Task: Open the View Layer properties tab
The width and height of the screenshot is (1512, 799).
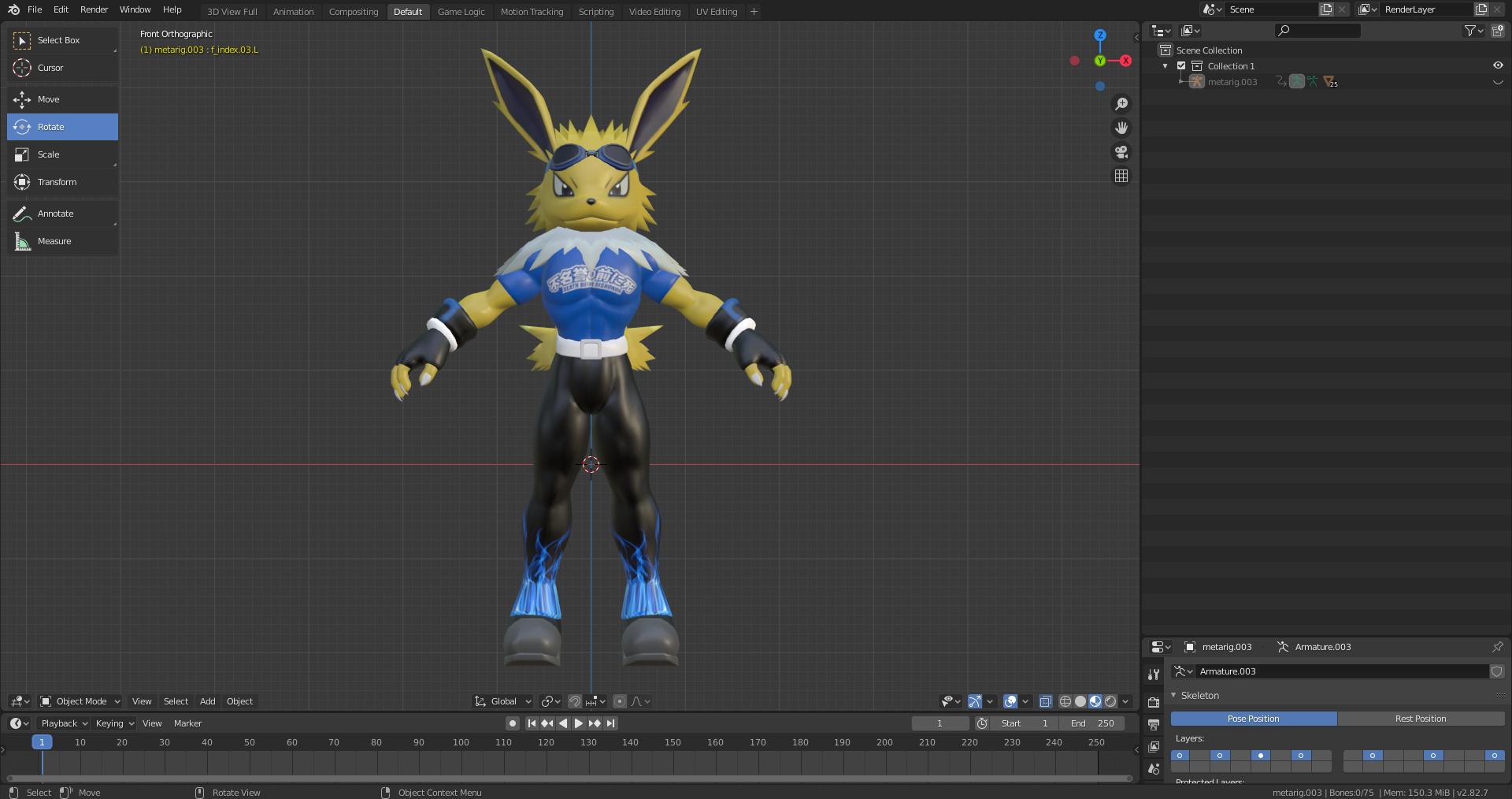Action: pos(1154,746)
